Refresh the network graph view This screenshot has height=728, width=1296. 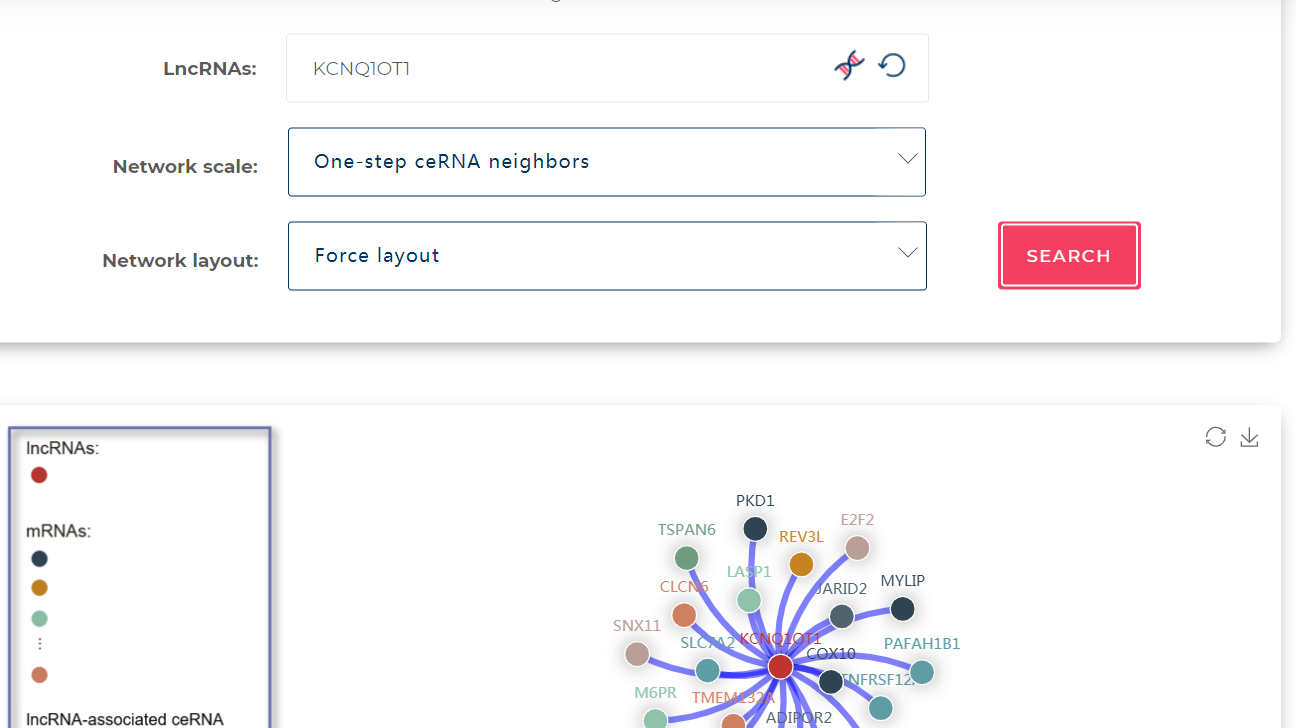point(1215,437)
